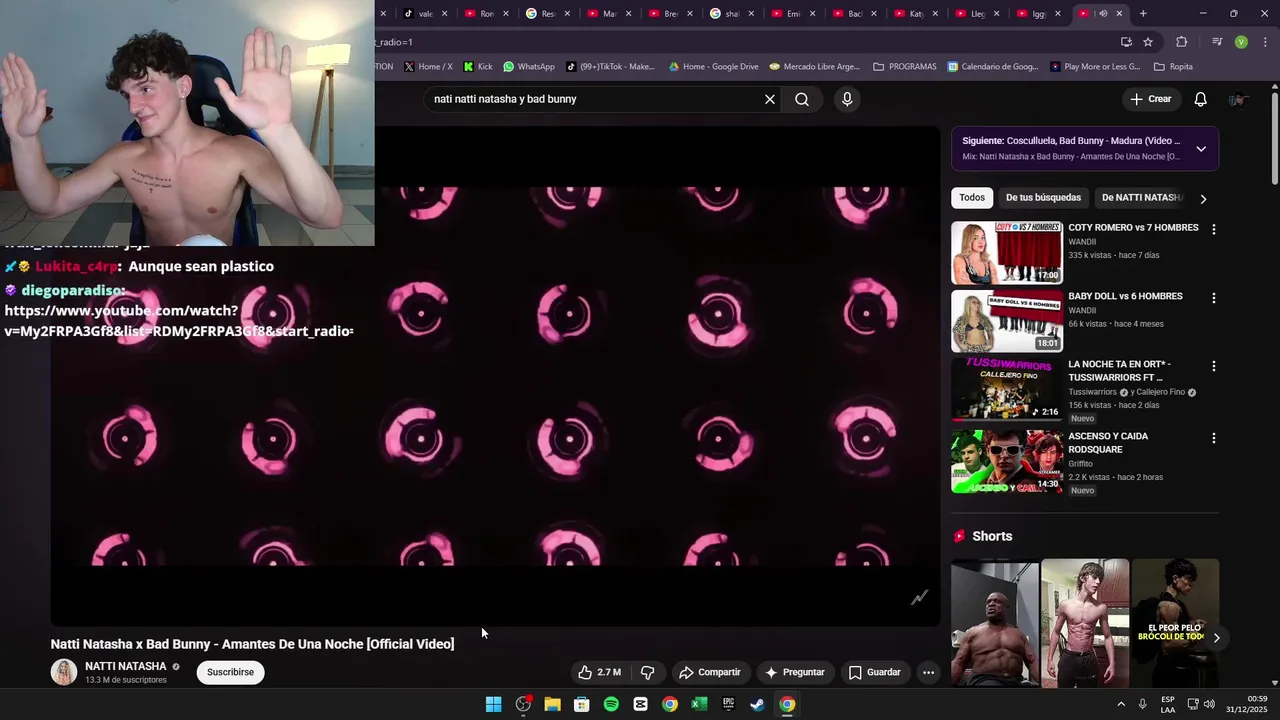Image resolution: width=1280 pixels, height=720 pixels.
Task: Open the PROGRAMAS bookmarks folder
Action: [905, 67]
